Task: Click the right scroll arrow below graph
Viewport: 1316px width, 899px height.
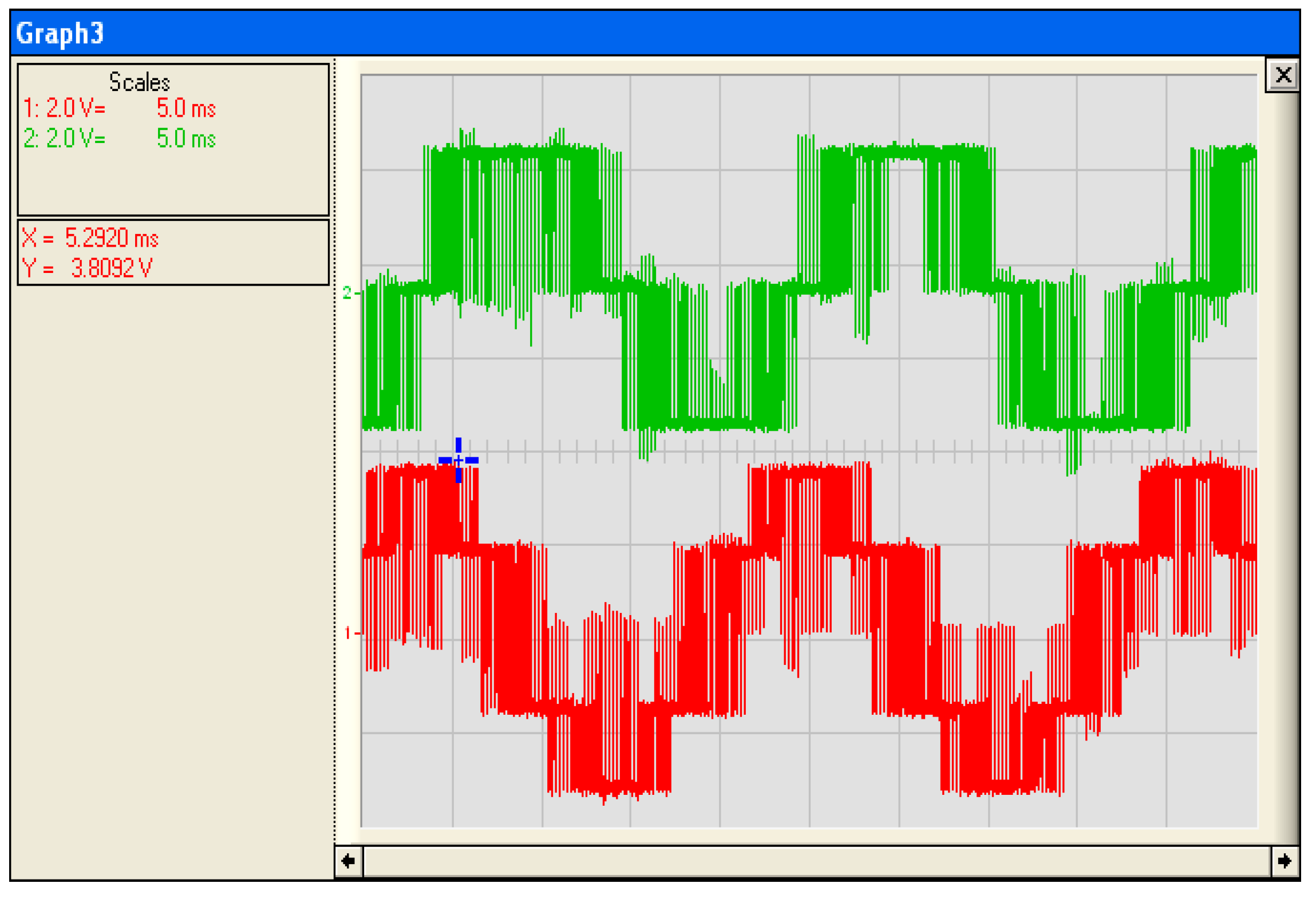Action: [1284, 860]
